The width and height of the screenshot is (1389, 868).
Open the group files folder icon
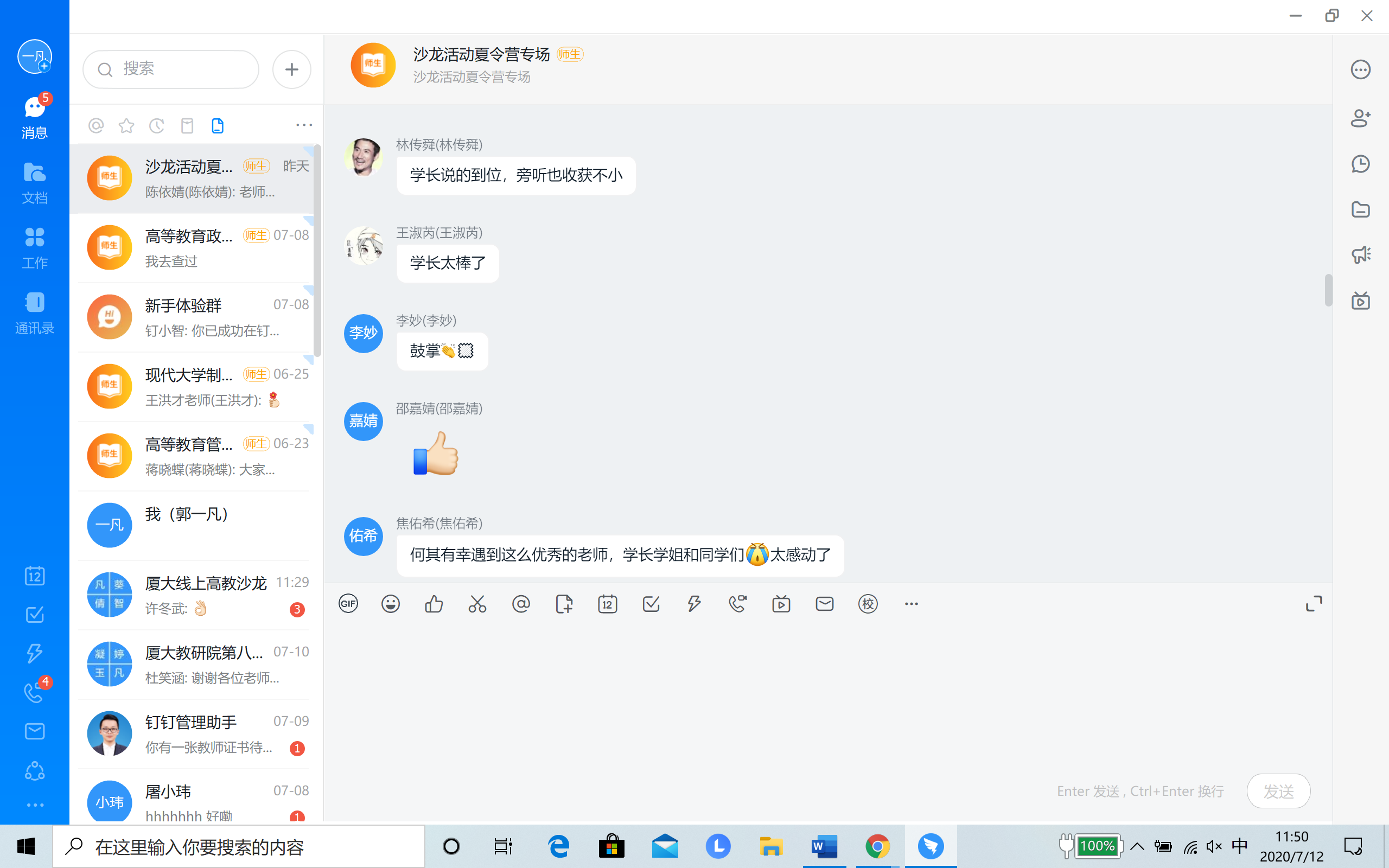[1360, 209]
